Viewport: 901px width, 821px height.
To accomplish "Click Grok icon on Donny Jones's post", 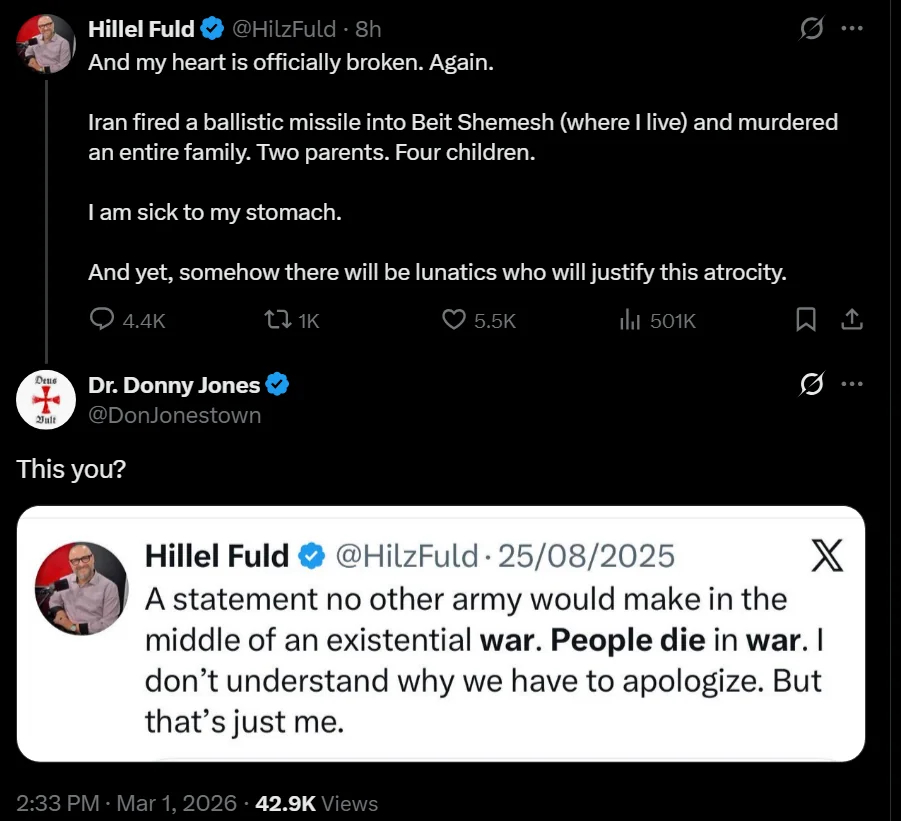I will [x=812, y=385].
